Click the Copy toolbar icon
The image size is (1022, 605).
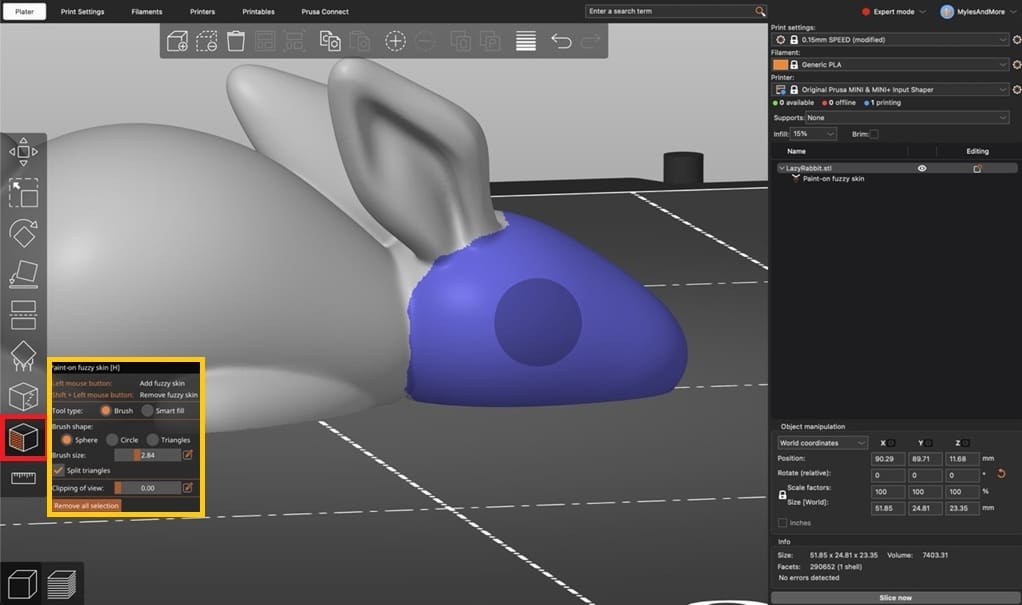330,41
